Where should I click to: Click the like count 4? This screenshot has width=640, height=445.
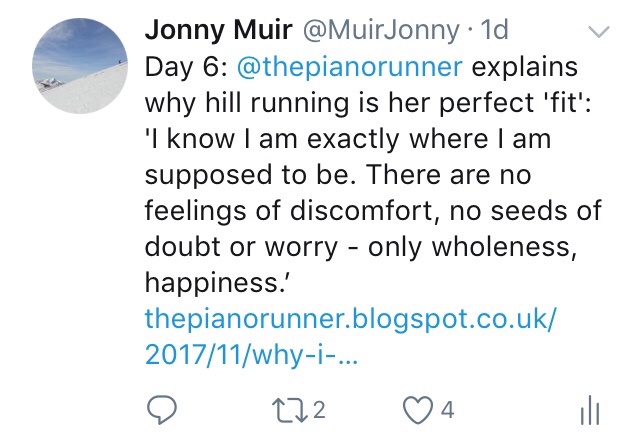click(x=449, y=408)
